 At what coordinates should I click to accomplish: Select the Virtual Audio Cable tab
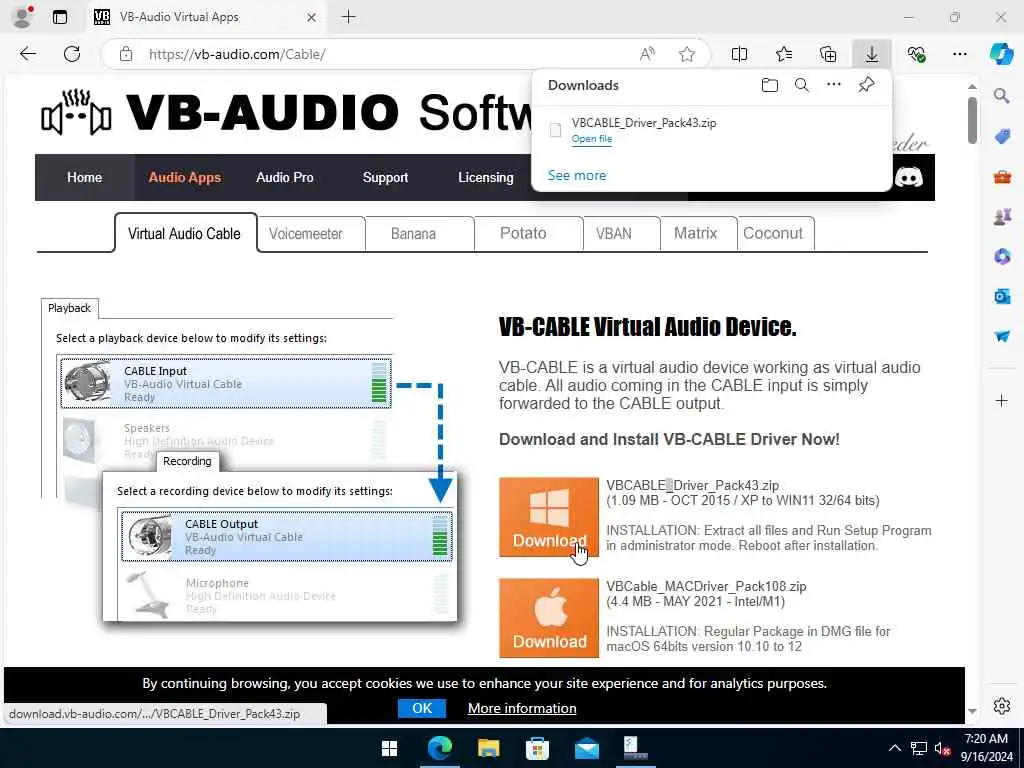pyautogui.click(x=185, y=233)
